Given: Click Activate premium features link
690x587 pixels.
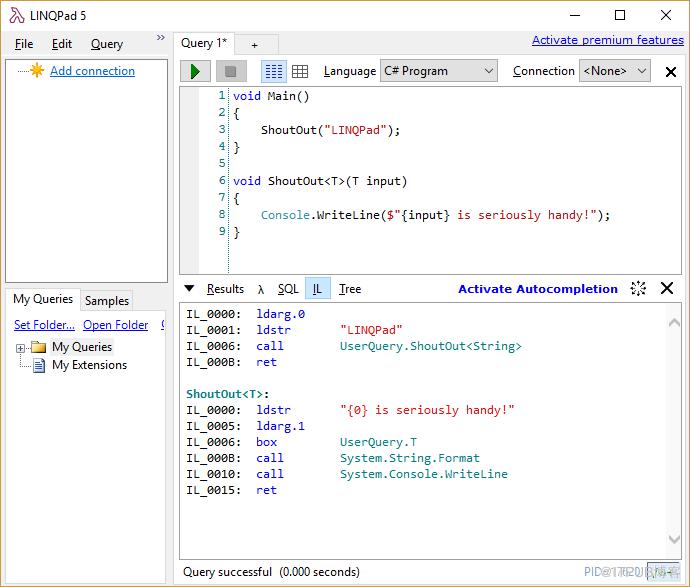Looking at the screenshot, I should pyautogui.click(x=608, y=40).
